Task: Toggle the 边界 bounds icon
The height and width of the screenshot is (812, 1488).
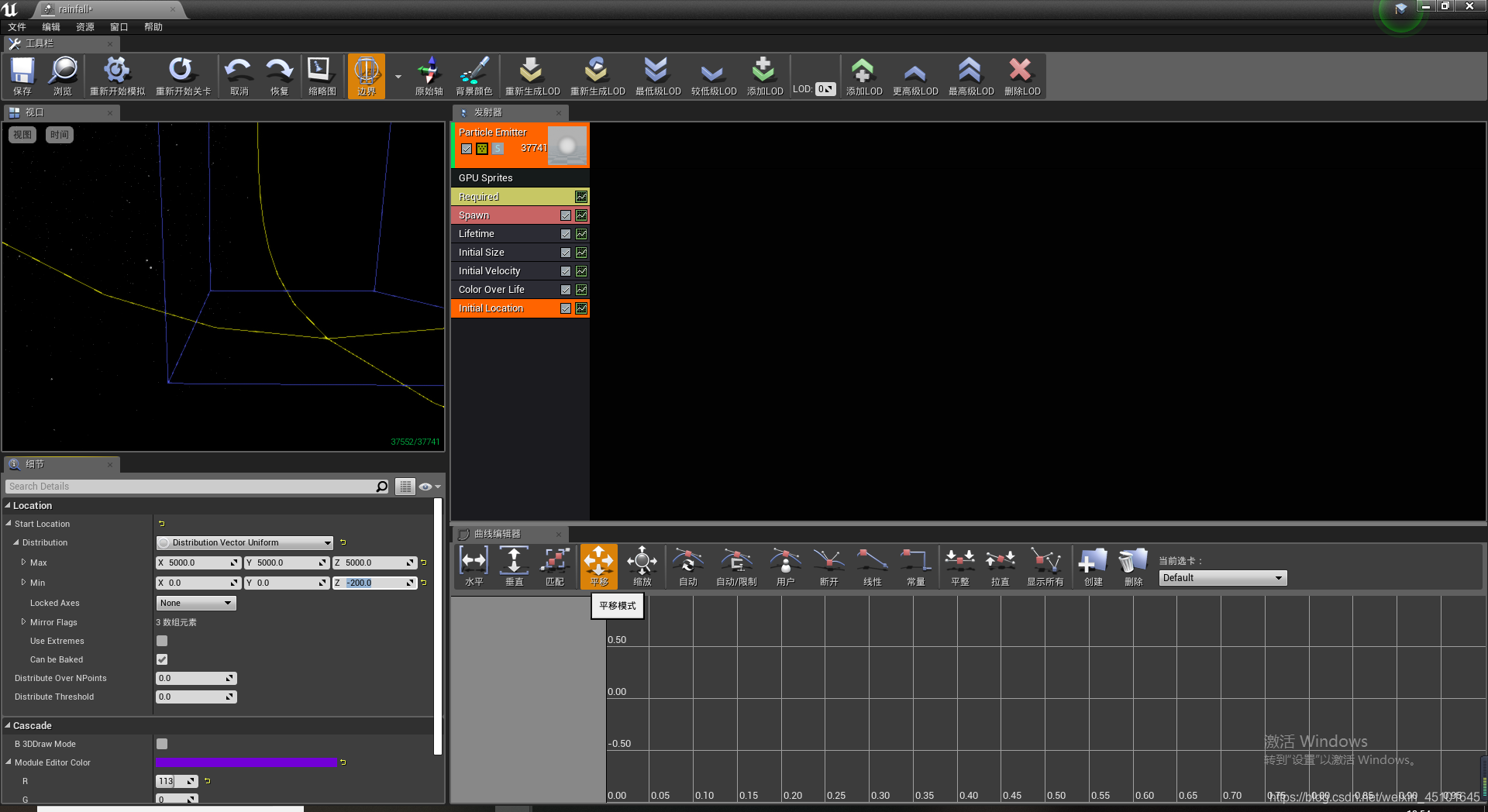Action: [366, 75]
